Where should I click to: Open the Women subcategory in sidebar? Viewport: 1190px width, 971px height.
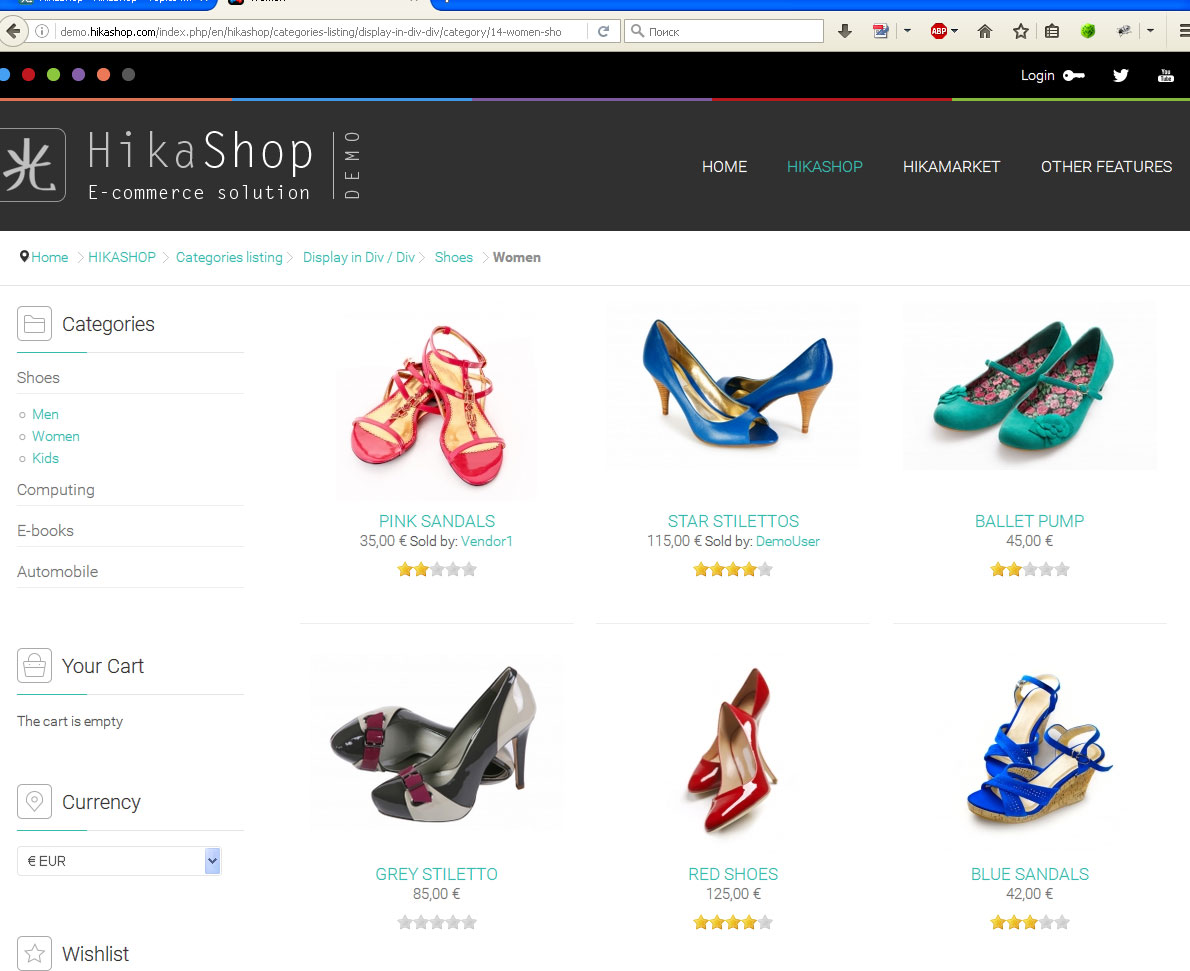(x=55, y=436)
